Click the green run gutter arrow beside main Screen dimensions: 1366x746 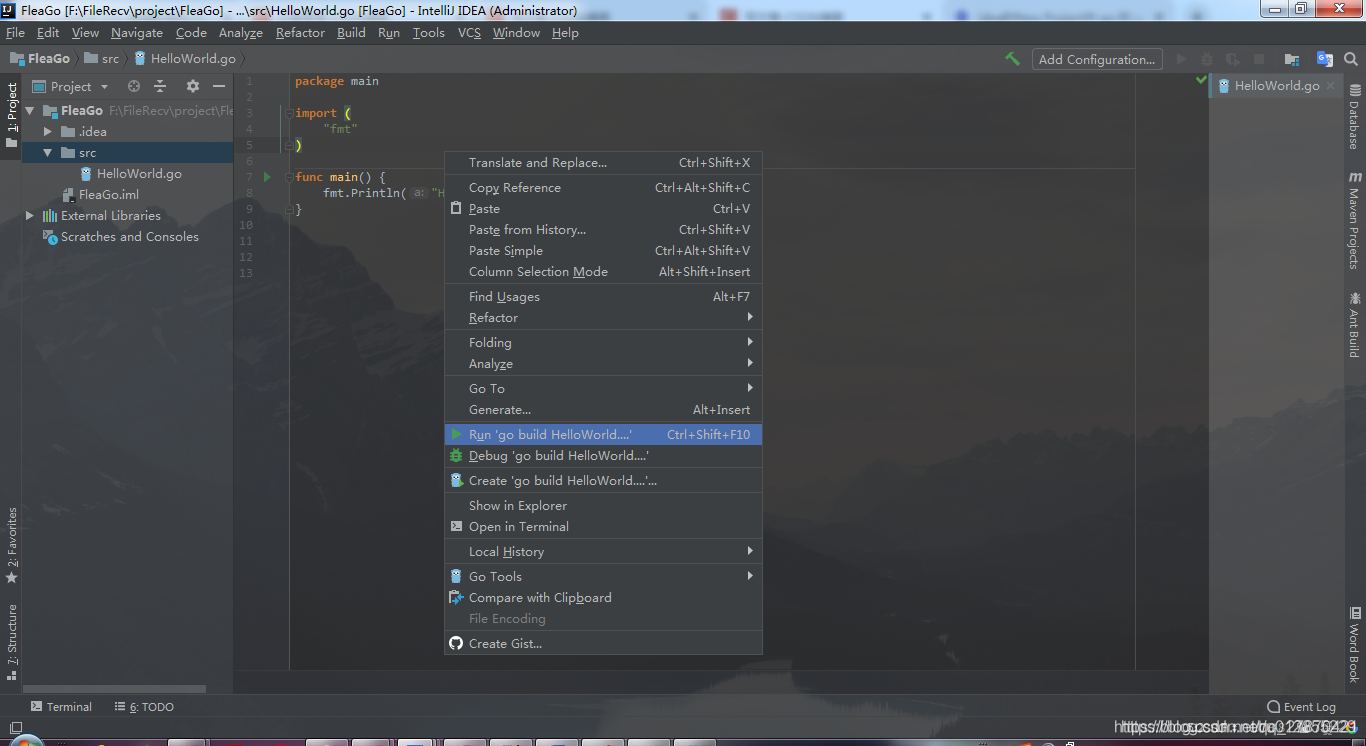pyautogui.click(x=267, y=177)
